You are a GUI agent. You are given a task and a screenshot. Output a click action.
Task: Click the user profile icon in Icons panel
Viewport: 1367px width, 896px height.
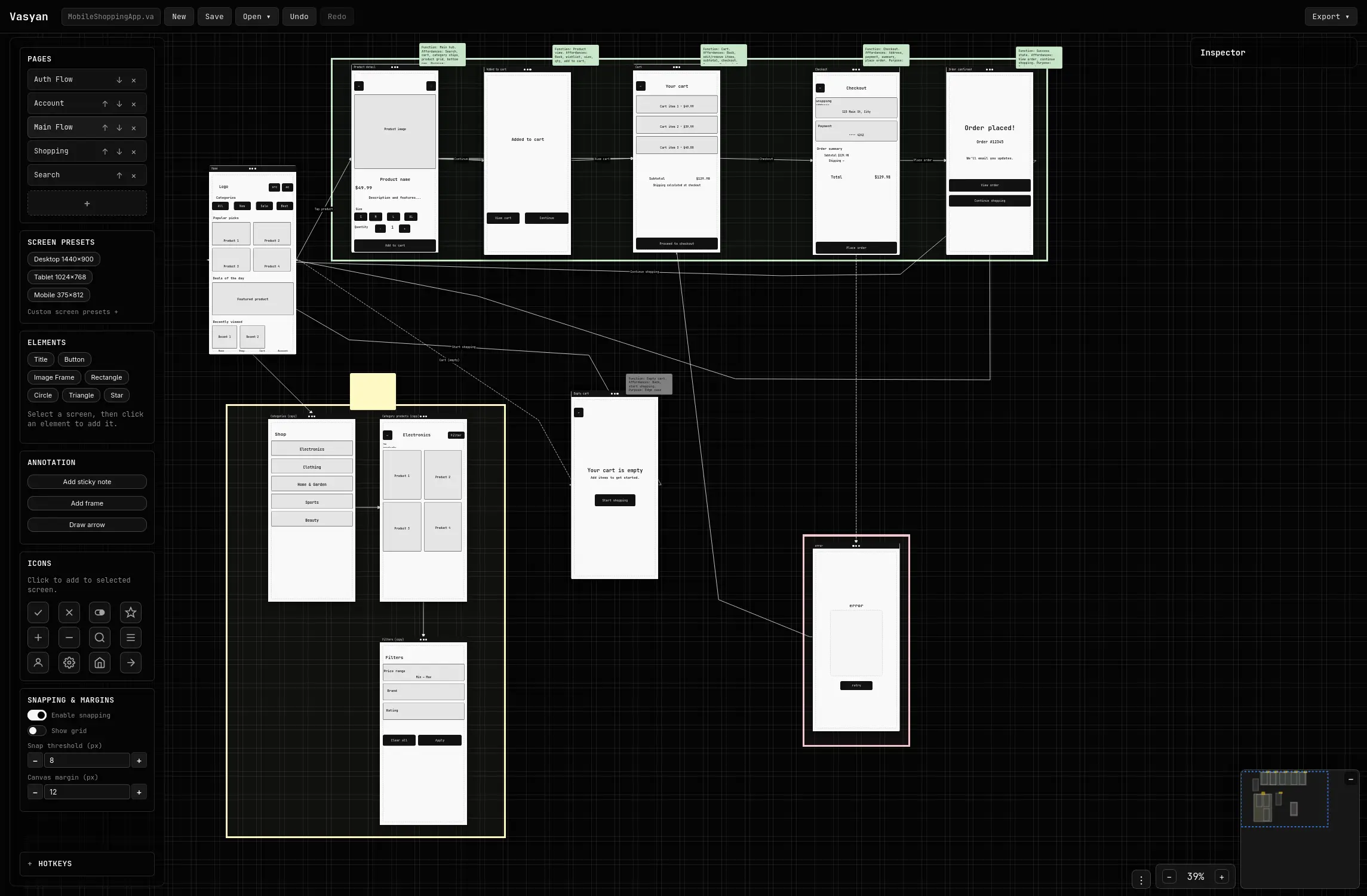38,663
